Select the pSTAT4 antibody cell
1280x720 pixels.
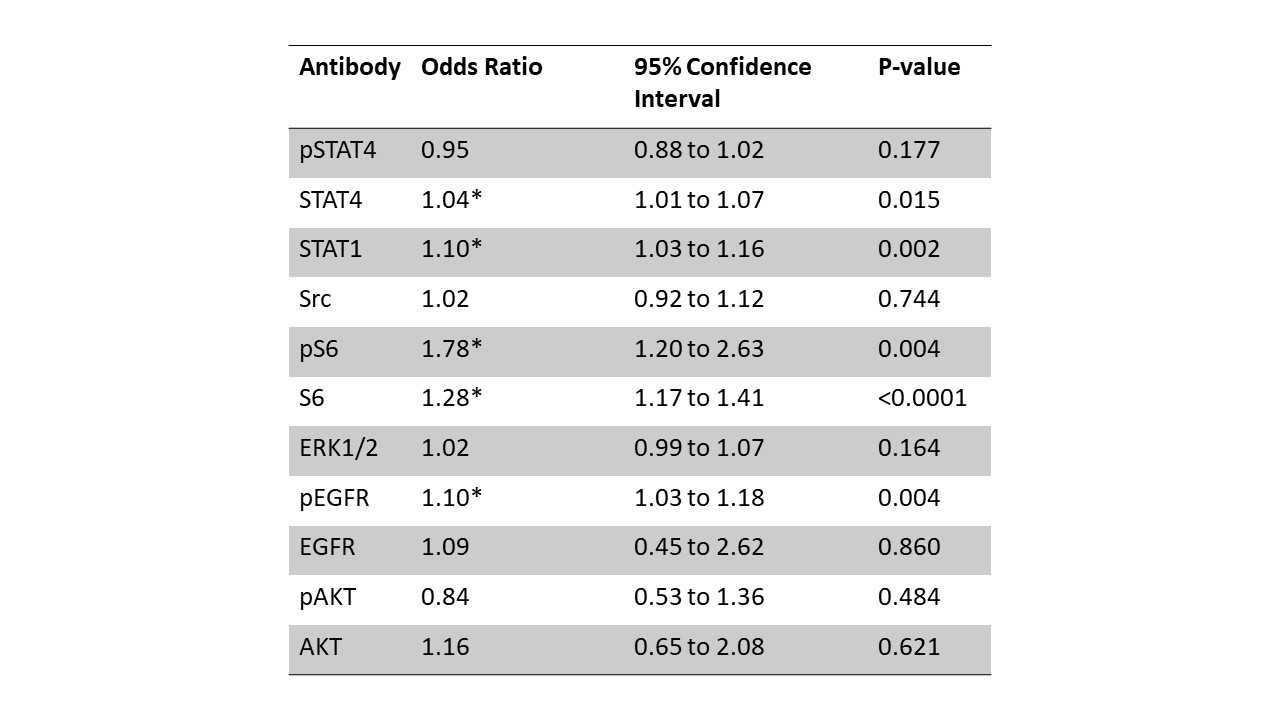click(x=338, y=151)
